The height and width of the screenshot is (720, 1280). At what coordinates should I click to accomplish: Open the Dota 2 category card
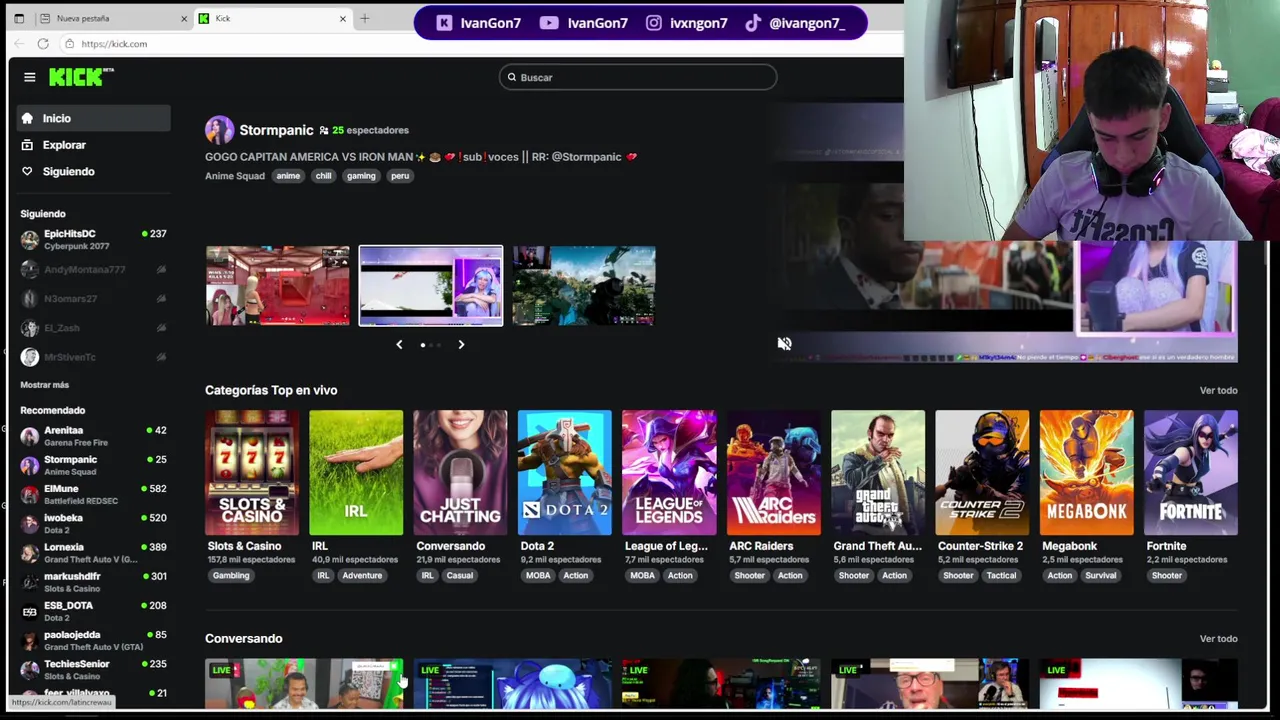click(x=565, y=473)
